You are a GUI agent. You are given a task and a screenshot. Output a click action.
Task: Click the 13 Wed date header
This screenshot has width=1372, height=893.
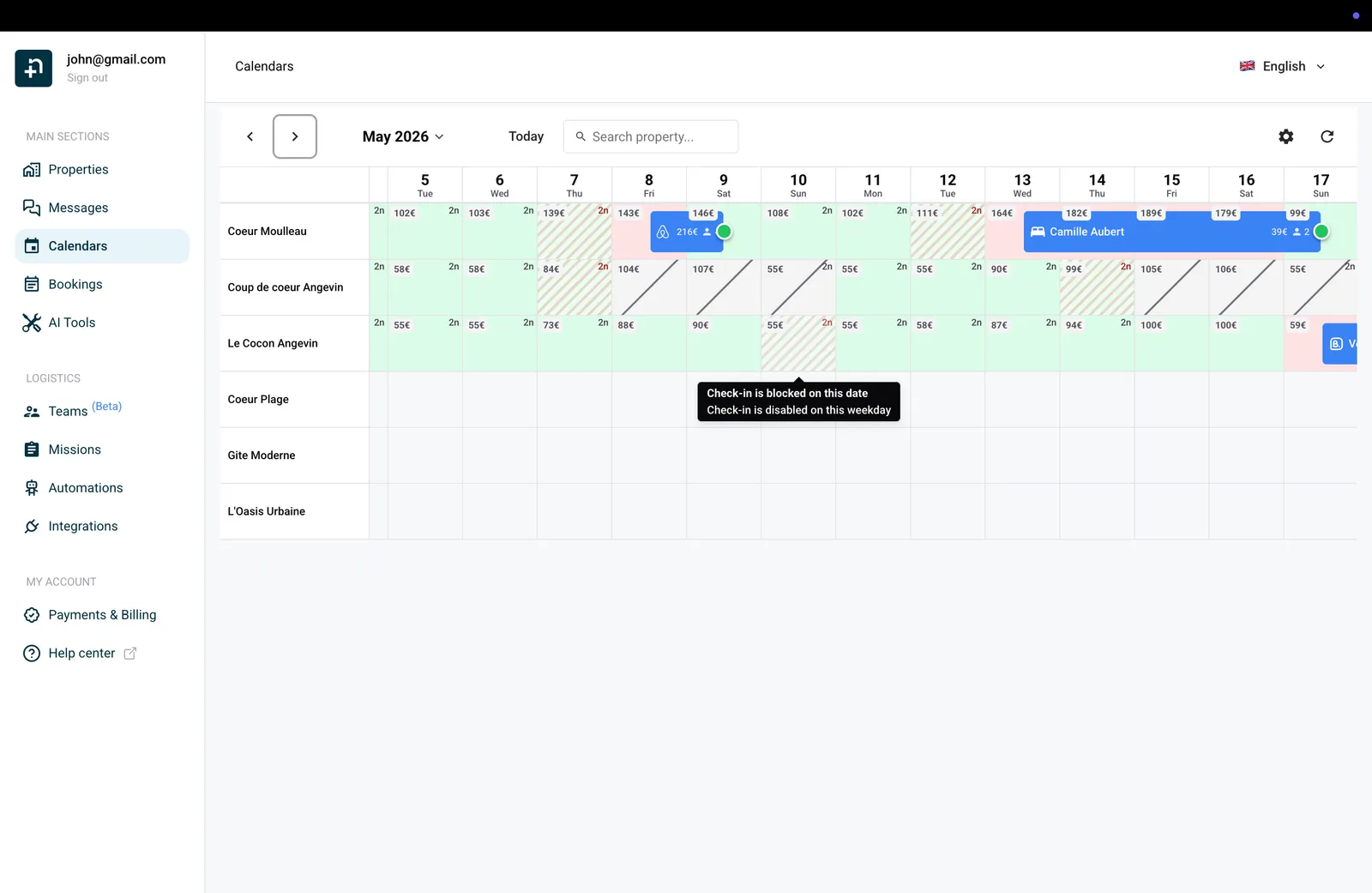coord(1022,184)
